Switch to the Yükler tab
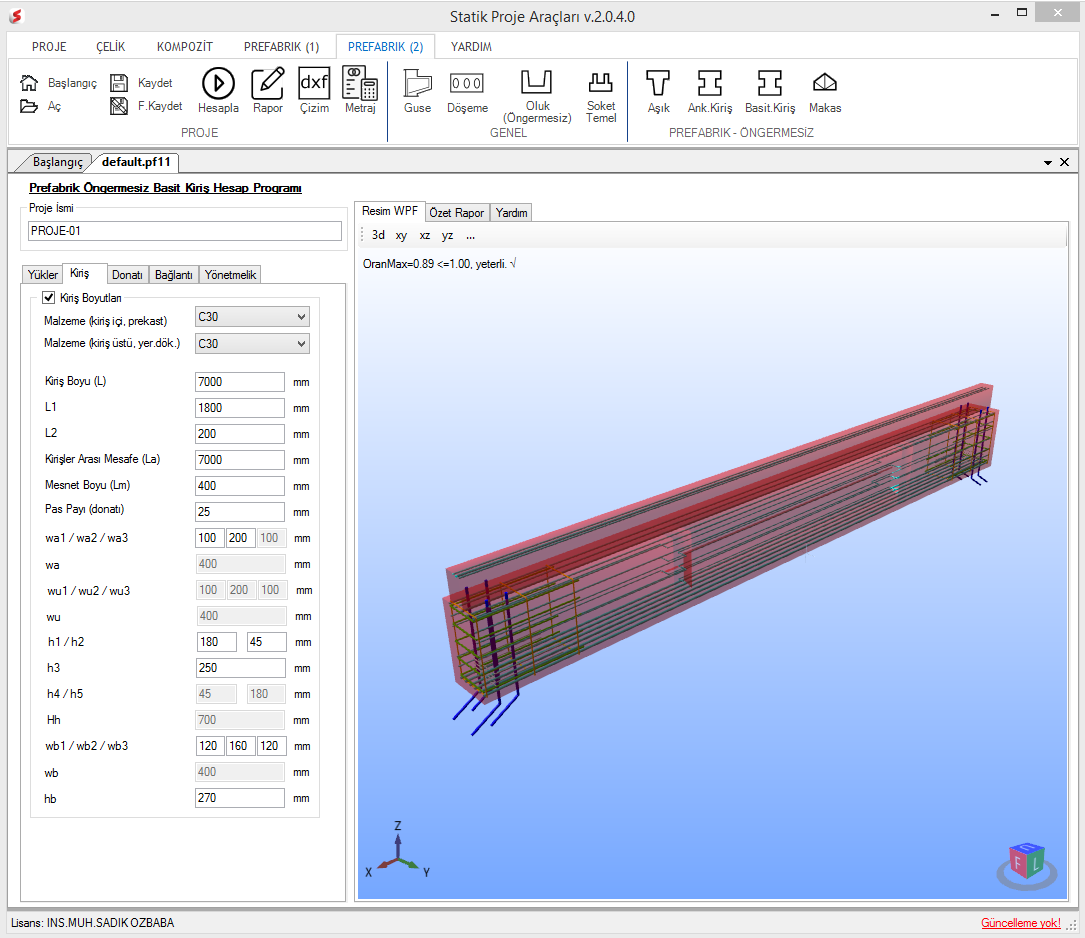This screenshot has width=1085, height=938. pos(42,275)
